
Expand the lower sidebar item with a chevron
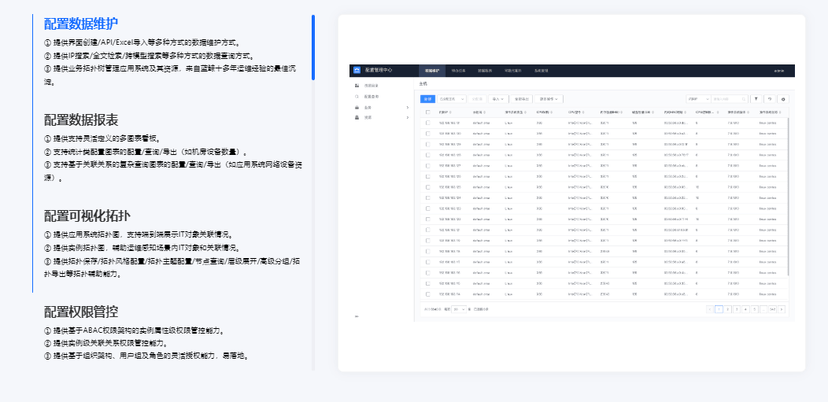[x=382, y=117]
